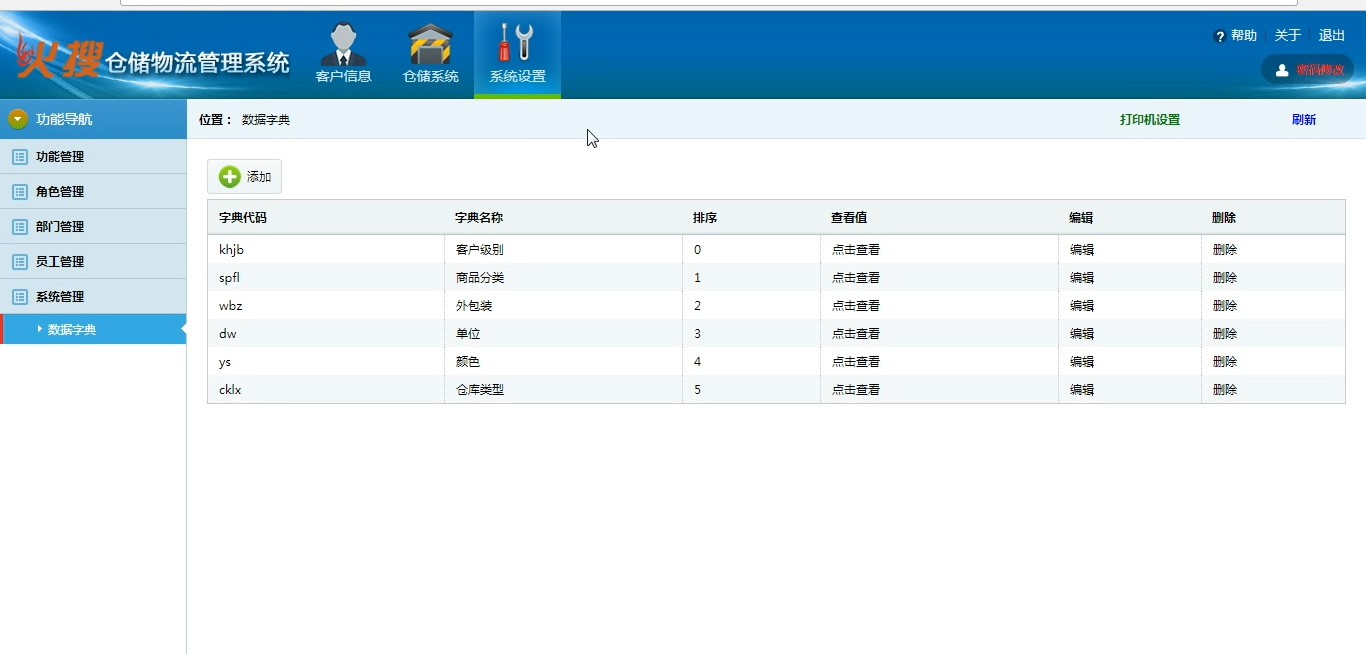Image resolution: width=1366 pixels, height=654 pixels.
Task: Collapse the 功能导航 panel arrow
Action: point(18,119)
